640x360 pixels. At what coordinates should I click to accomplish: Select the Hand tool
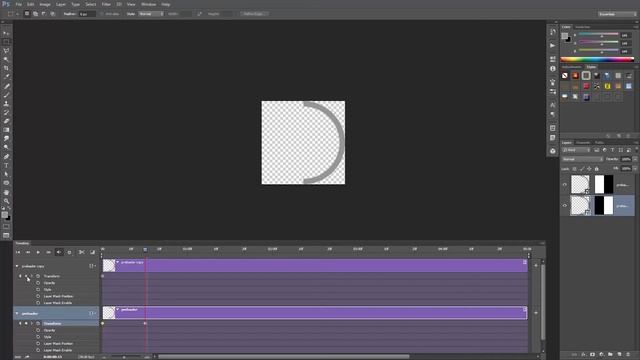point(6,192)
